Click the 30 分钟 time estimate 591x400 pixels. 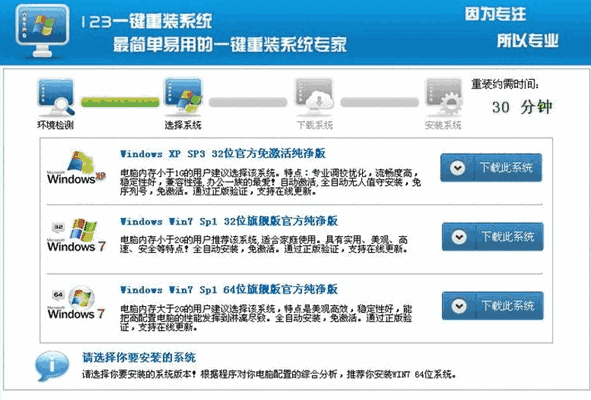pos(522,107)
